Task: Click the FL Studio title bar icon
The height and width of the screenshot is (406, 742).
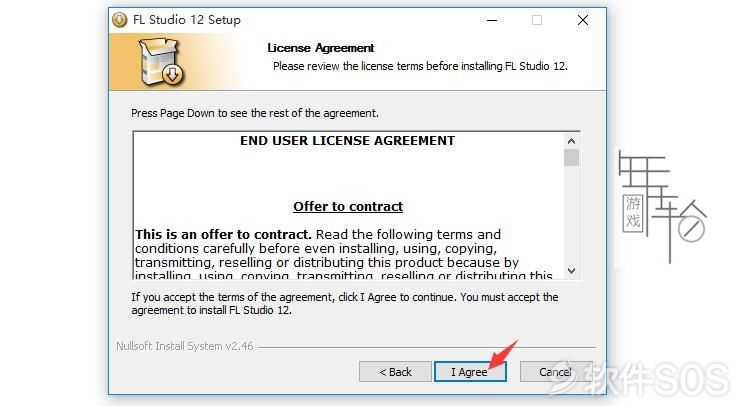Action: pos(120,20)
